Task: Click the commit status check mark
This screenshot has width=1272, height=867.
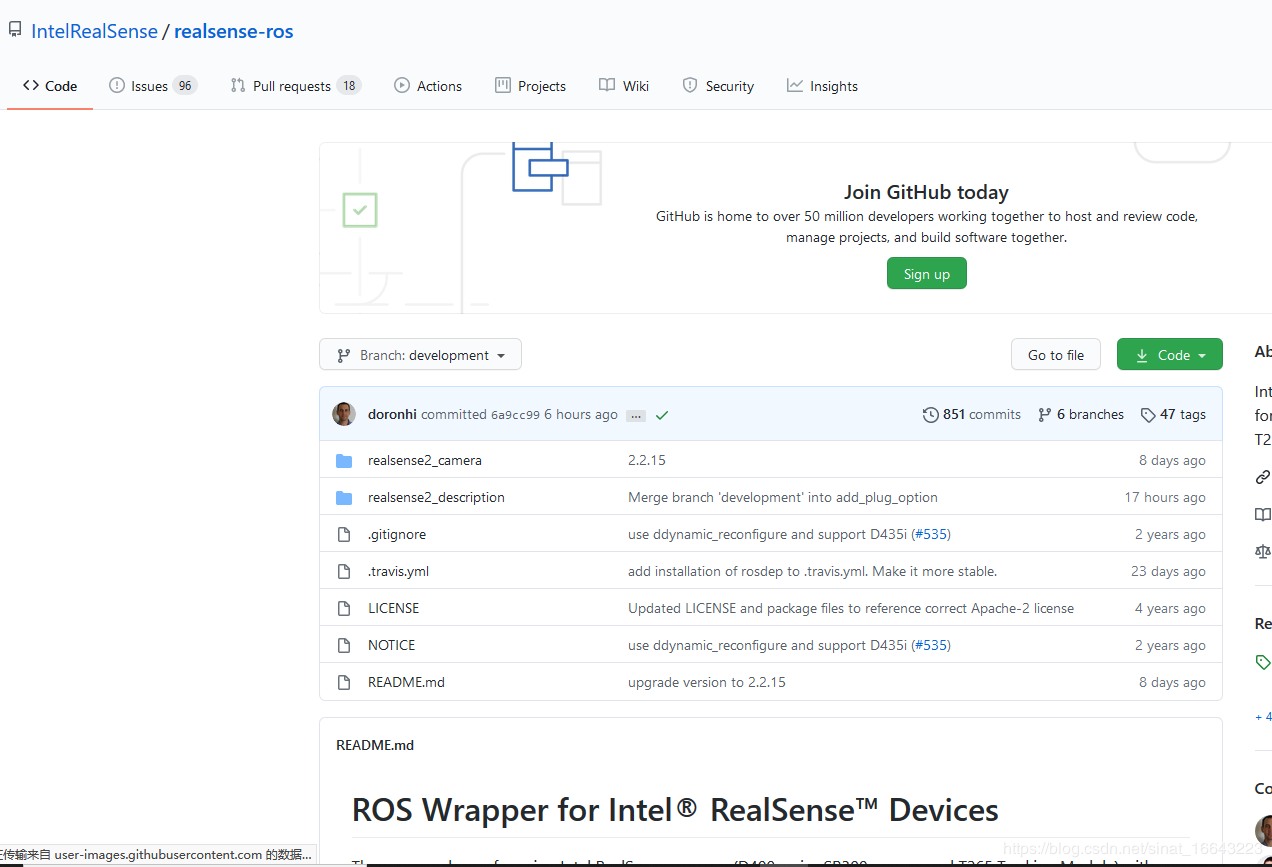Action: click(x=661, y=414)
